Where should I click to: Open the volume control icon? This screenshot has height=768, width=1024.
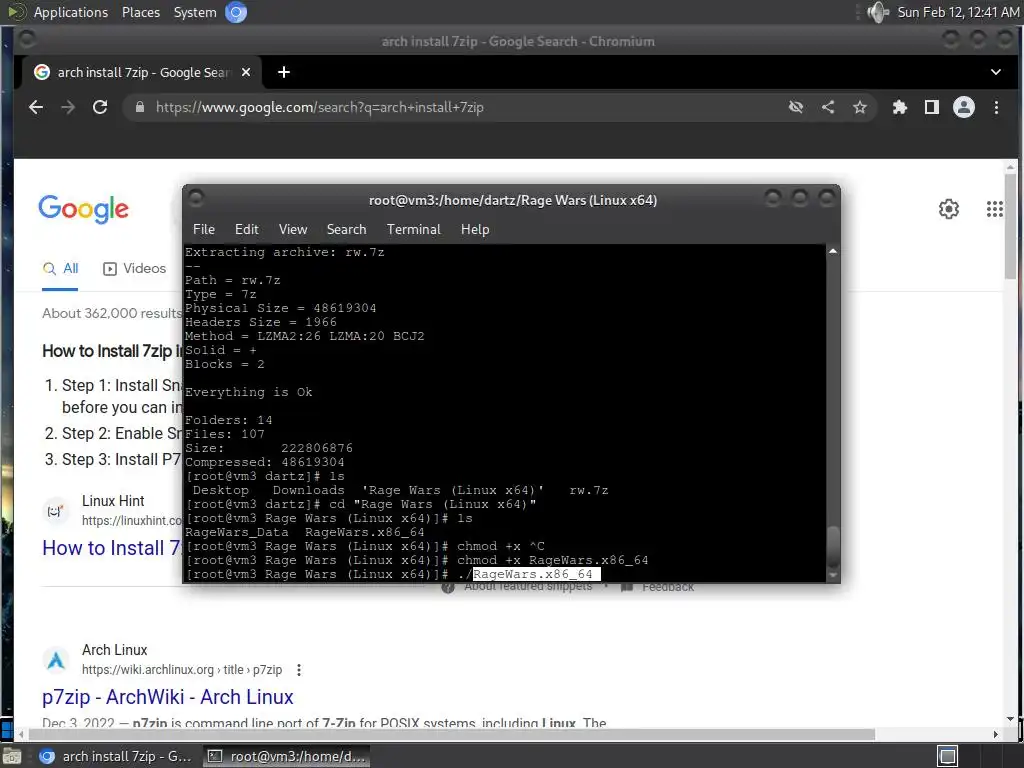pos(878,12)
